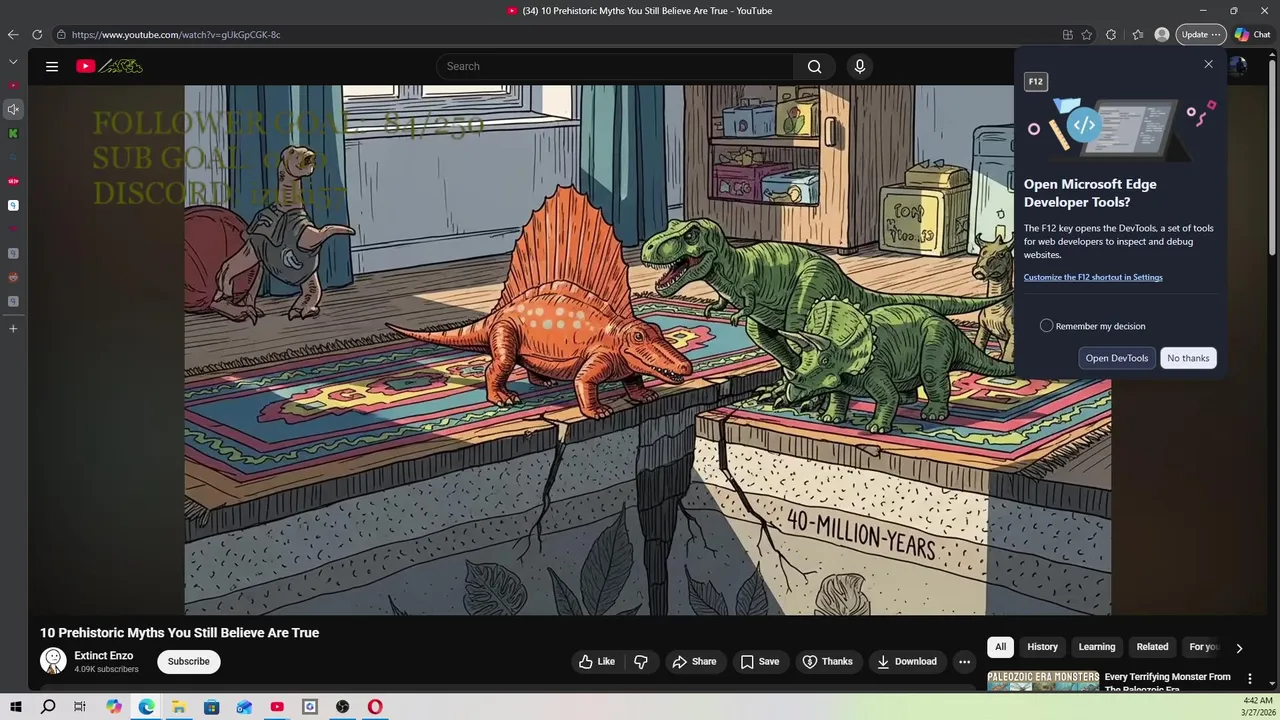Select the History filter chip
This screenshot has width=1280, height=720.
point(1042,647)
